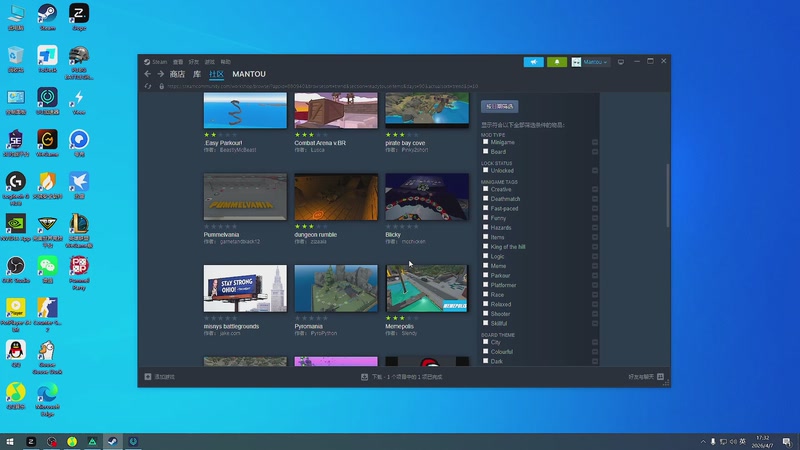Open Logitech G HUB desktop icon

pos(16,188)
